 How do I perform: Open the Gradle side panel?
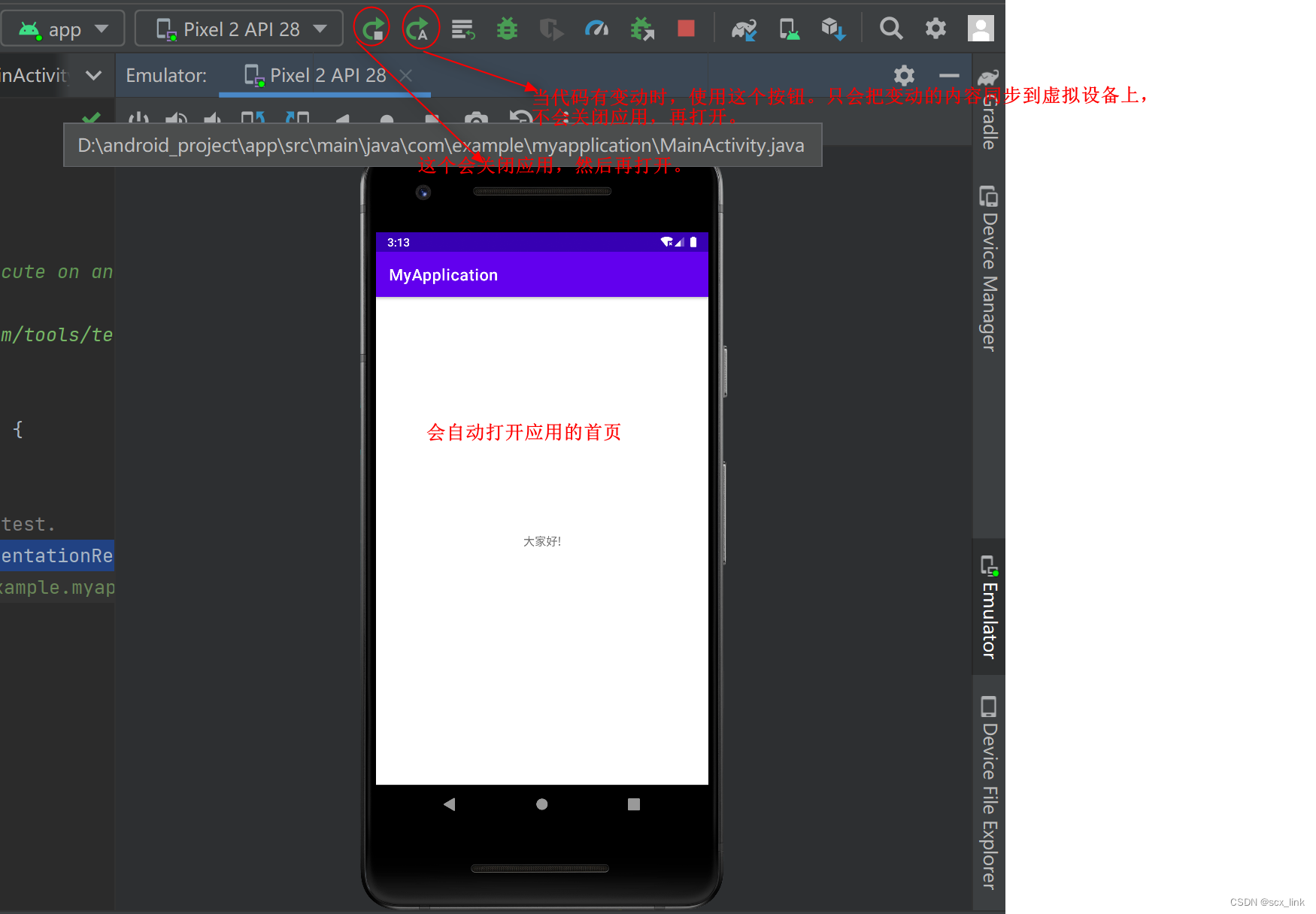point(989,109)
